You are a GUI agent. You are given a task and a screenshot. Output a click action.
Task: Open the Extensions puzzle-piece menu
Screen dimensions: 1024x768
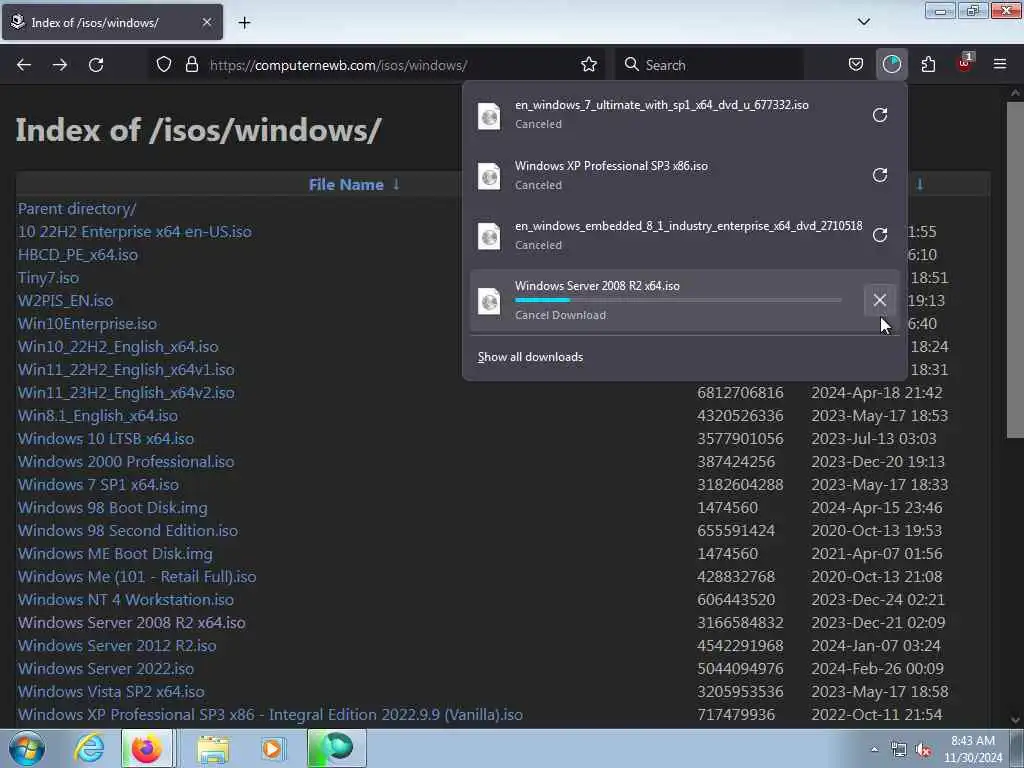coord(928,65)
